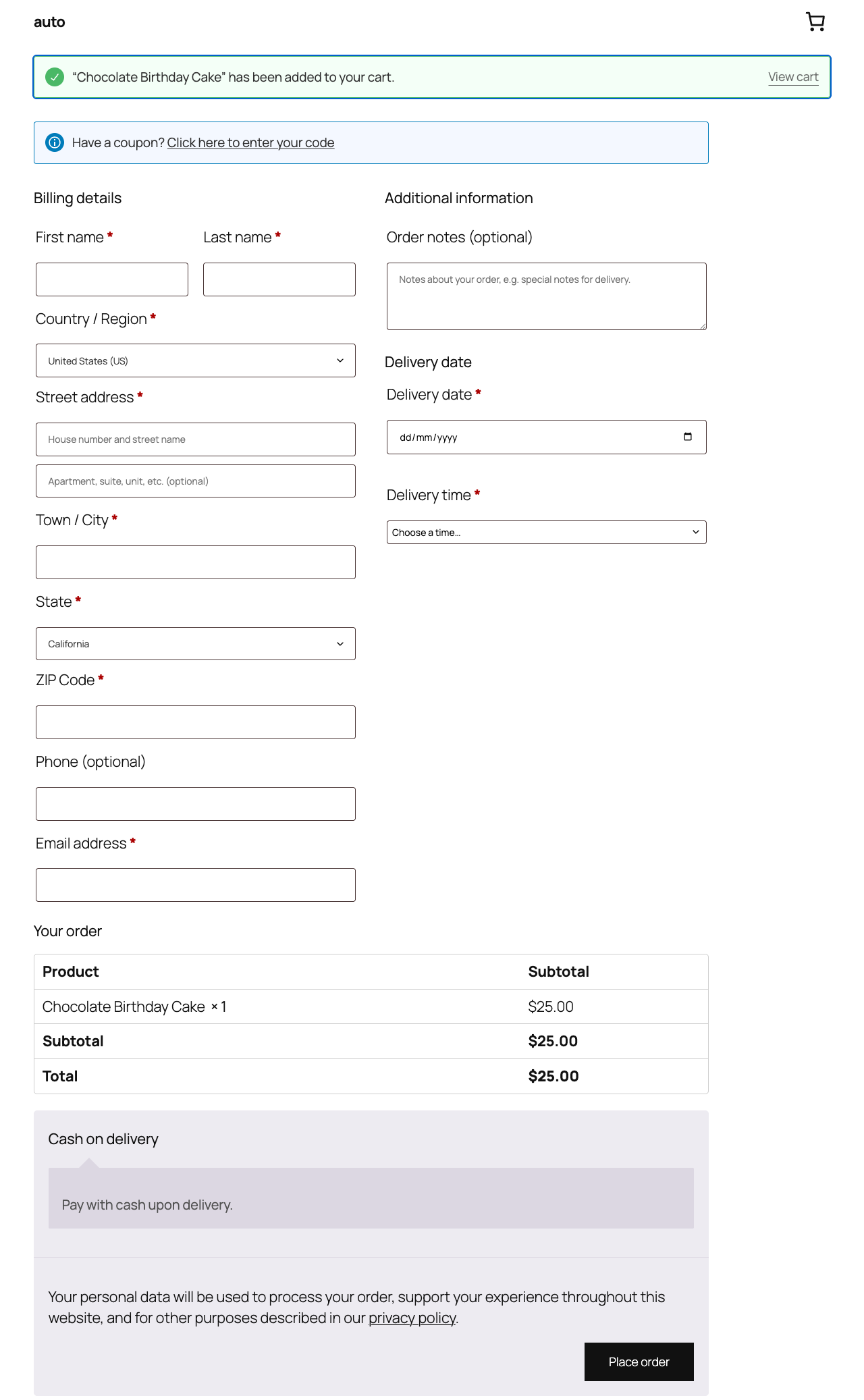
Task: Click the Order notes resize handle
Action: tap(702, 325)
